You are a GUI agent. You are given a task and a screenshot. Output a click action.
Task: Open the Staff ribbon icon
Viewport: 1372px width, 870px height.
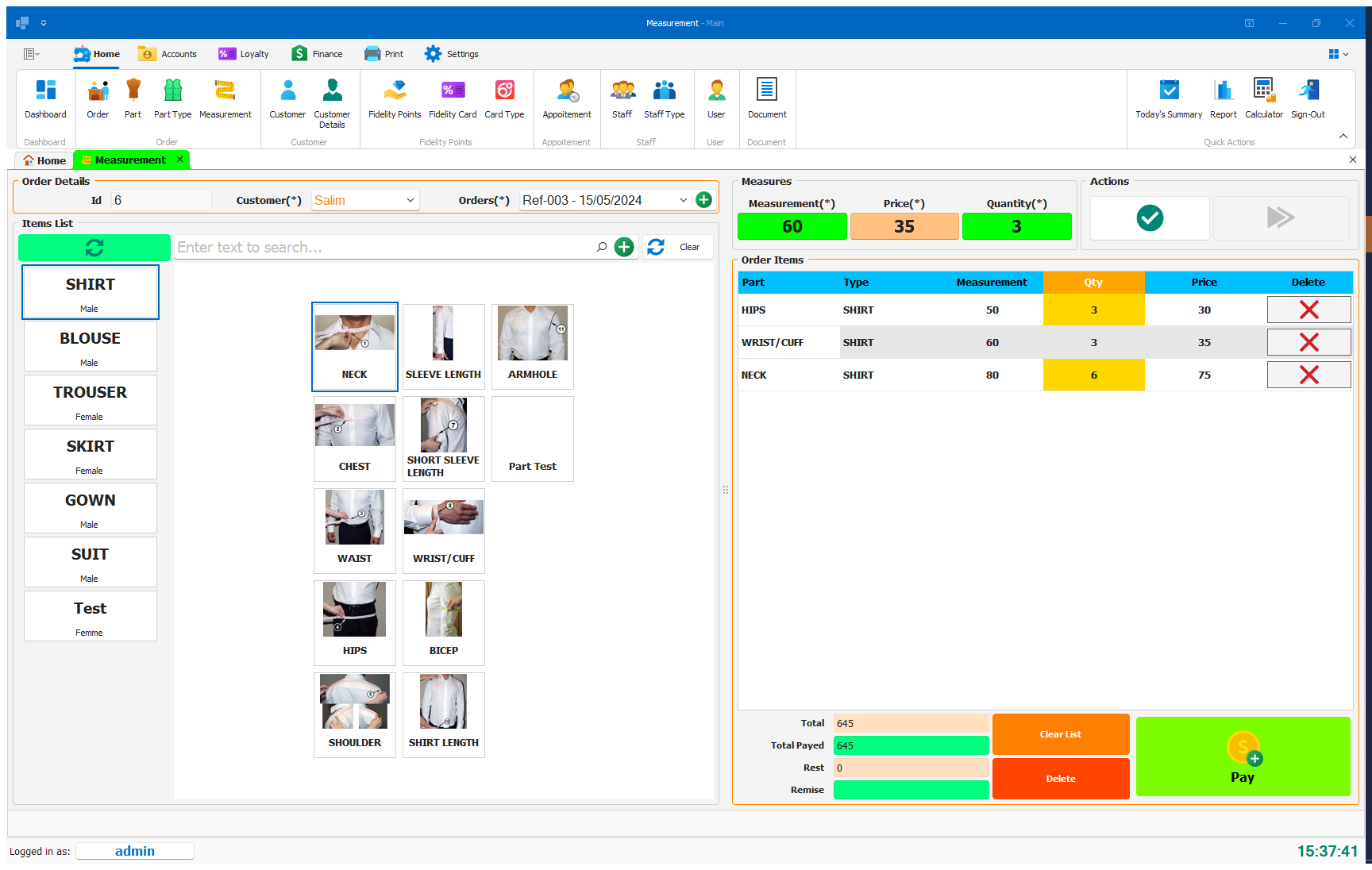[x=622, y=98]
